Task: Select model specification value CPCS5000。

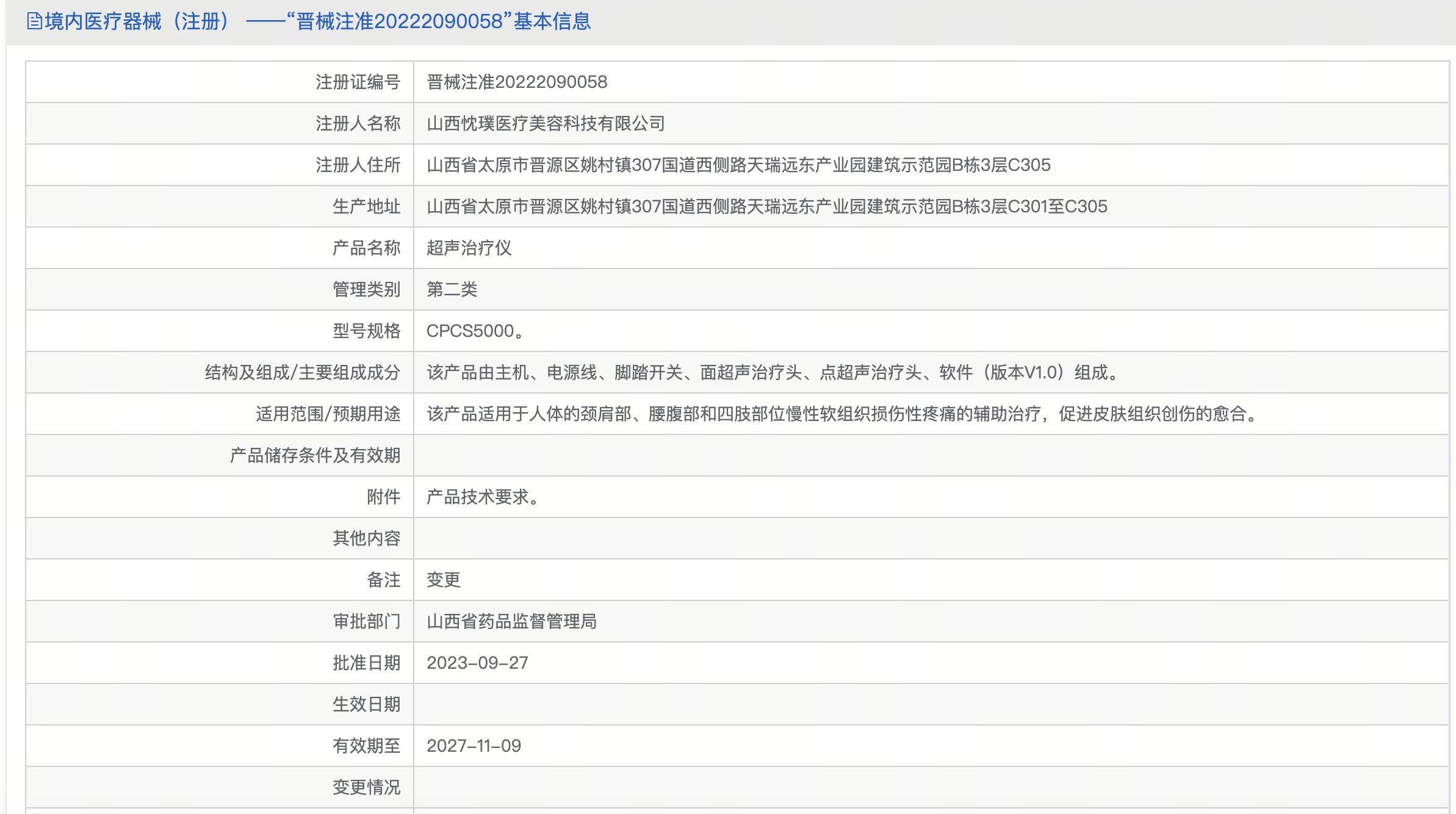Action: click(x=475, y=331)
